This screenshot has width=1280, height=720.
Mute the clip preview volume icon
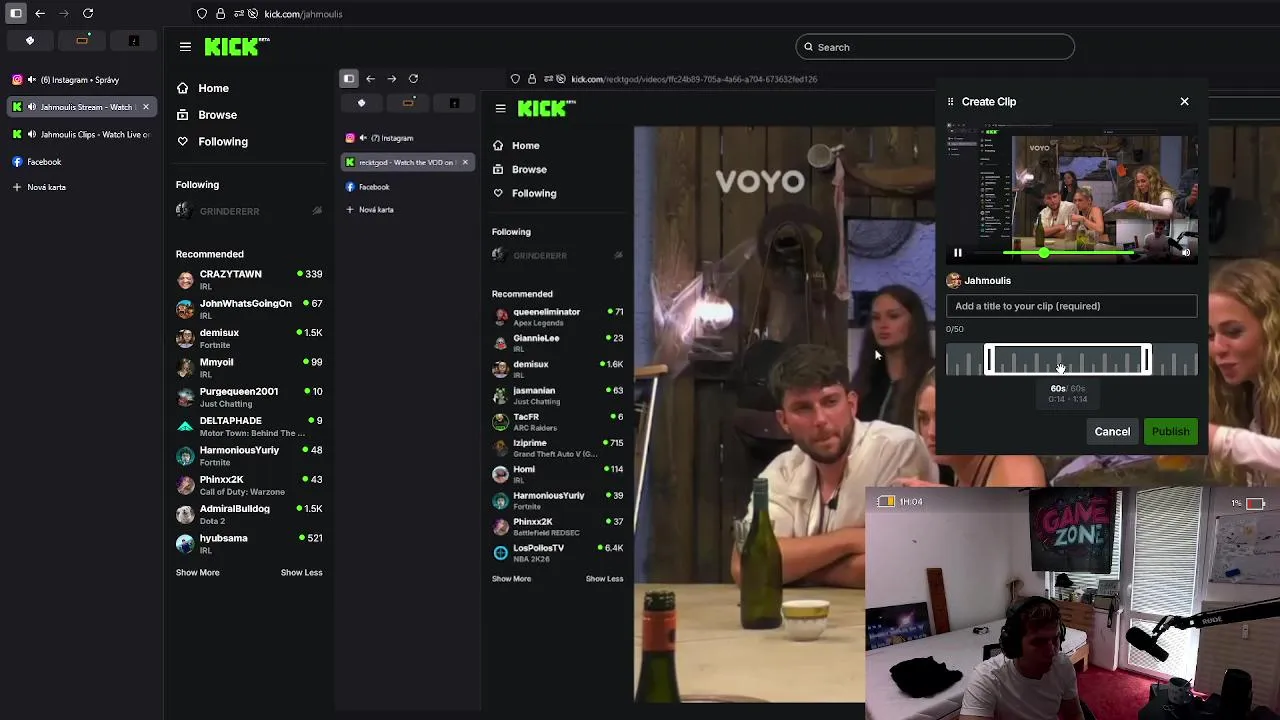click(1186, 253)
